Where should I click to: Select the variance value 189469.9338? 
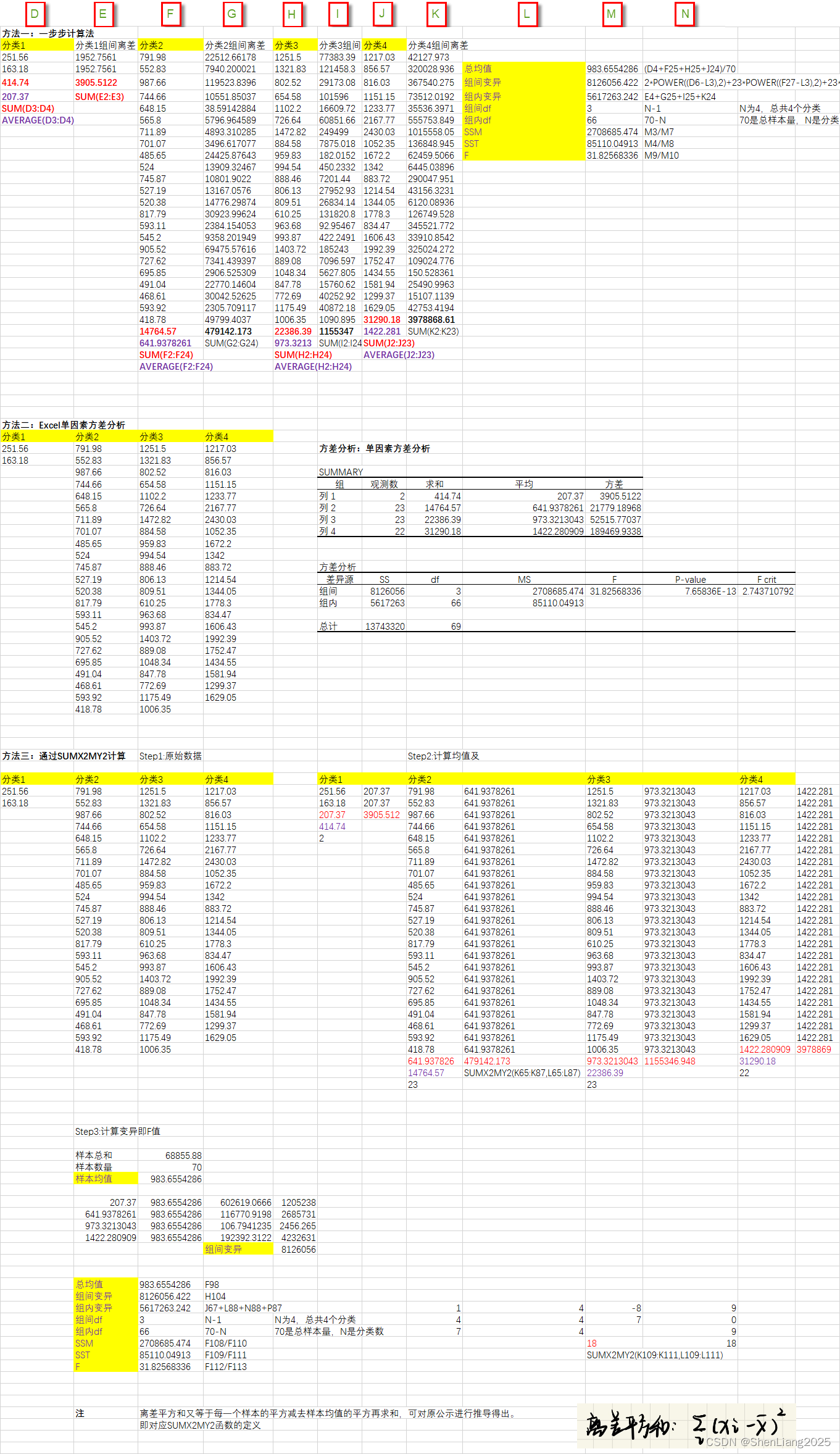click(x=615, y=531)
